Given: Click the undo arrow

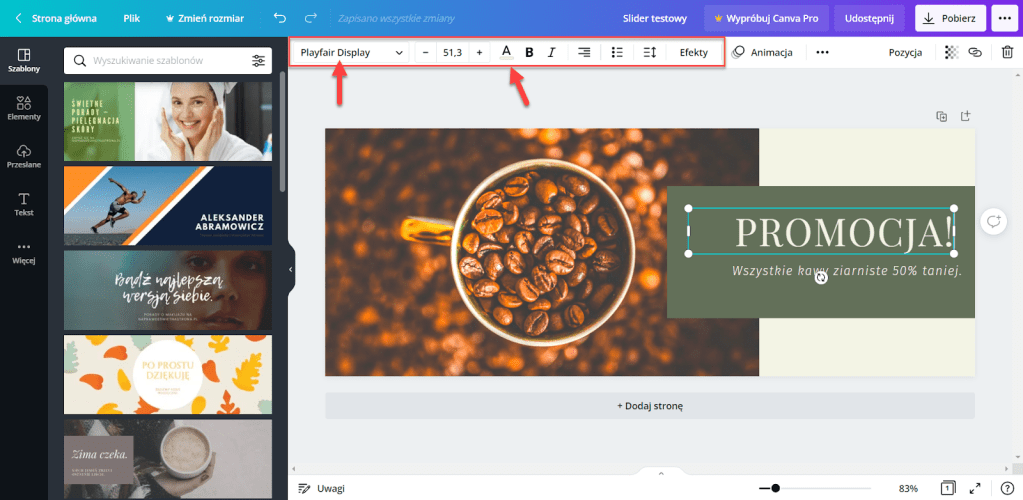Looking at the screenshot, I should (x=279, y=18).
